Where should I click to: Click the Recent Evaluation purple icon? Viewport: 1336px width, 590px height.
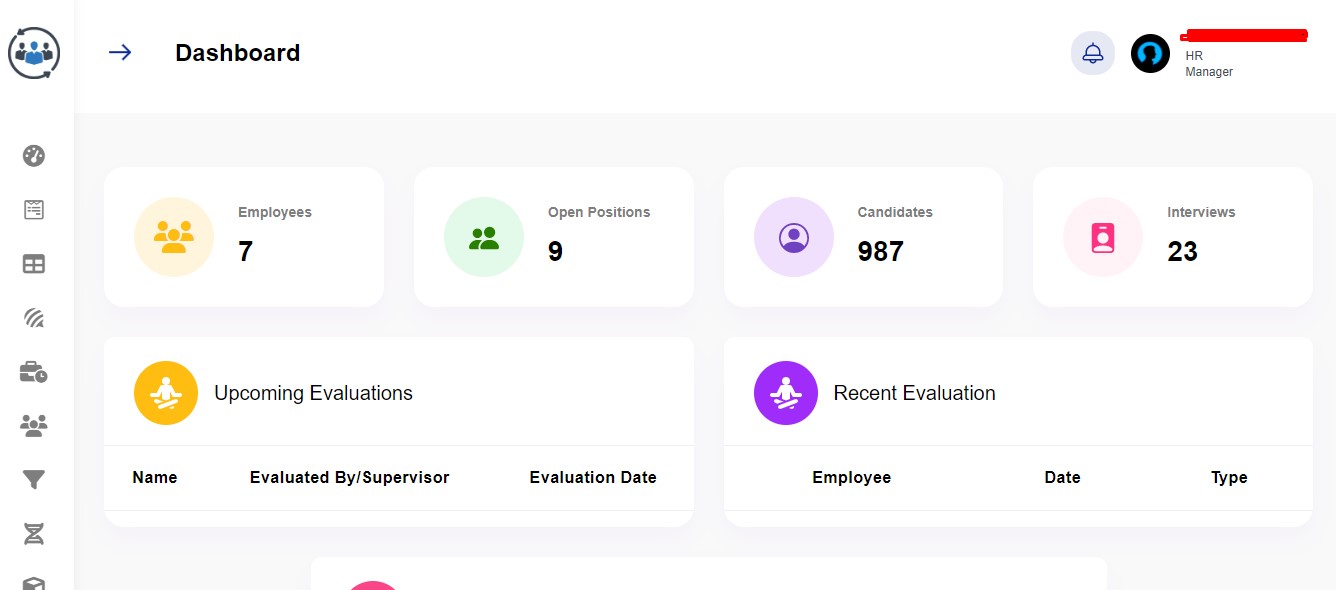[786, 393]
